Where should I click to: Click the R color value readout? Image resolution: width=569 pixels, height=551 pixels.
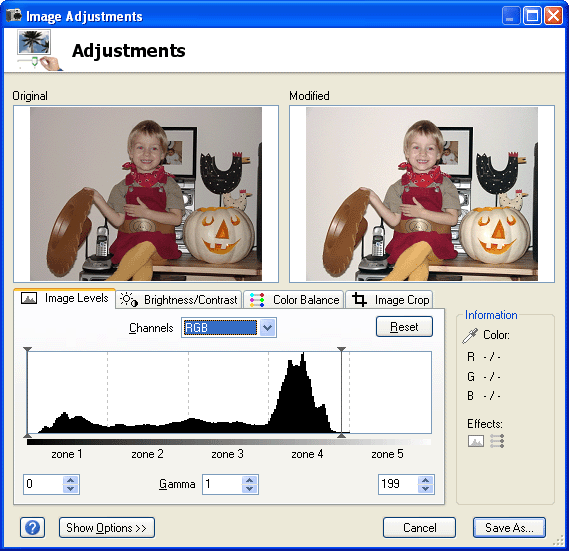492,357
